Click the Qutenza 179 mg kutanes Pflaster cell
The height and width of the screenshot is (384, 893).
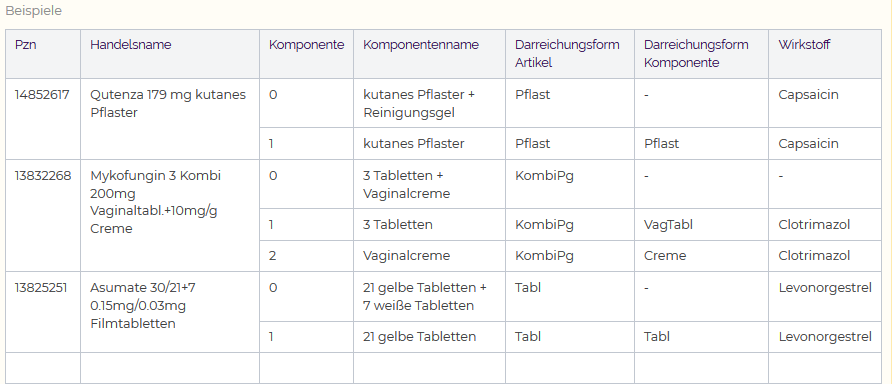170,119
